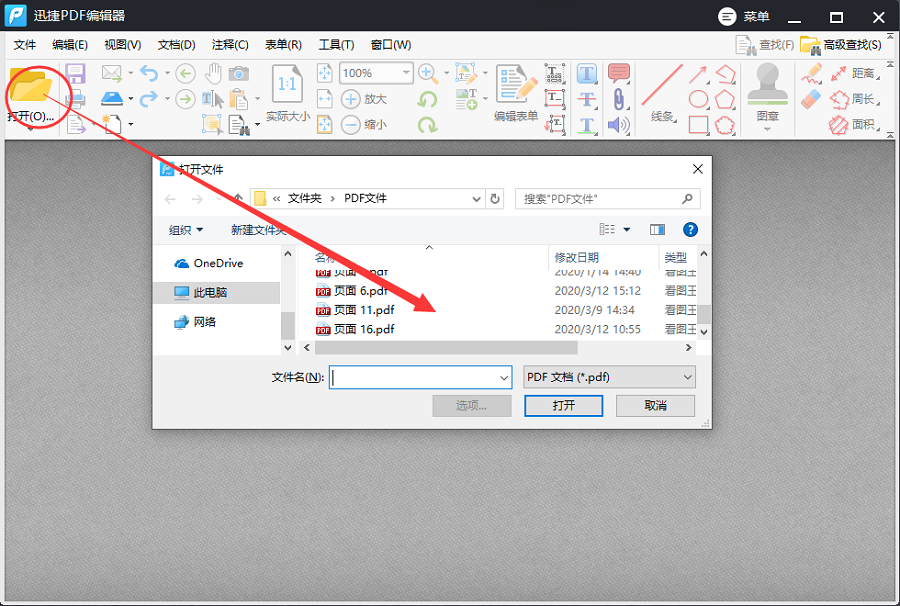Click the Scan document icon
Screen dimensions: 900x606
coord(112,99)
